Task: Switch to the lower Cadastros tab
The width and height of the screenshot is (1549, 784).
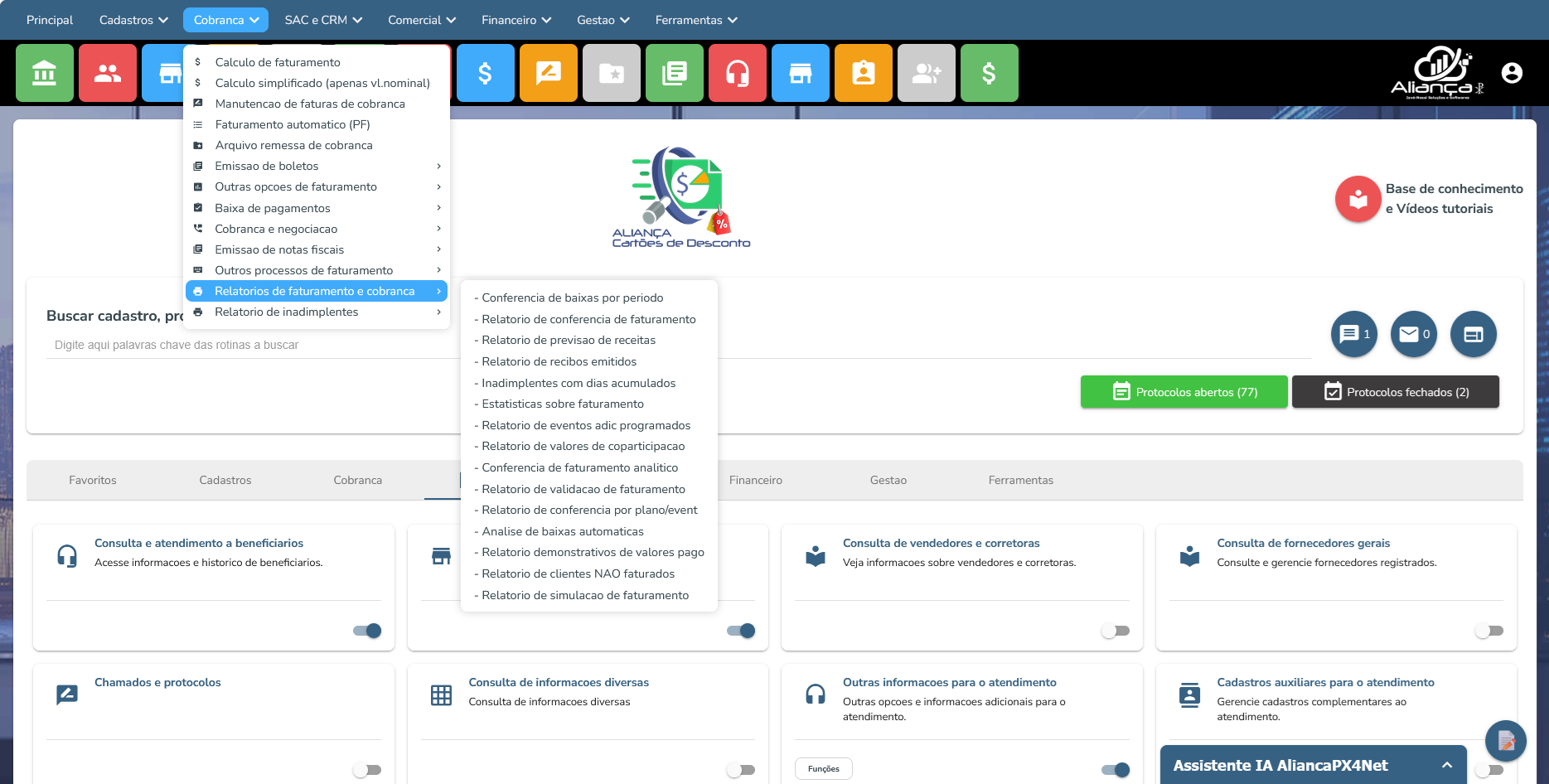Action: tap(225, 480)
